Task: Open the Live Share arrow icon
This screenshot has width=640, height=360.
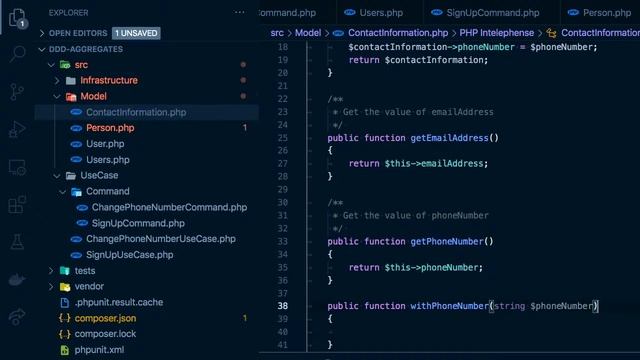Action: 17,317
